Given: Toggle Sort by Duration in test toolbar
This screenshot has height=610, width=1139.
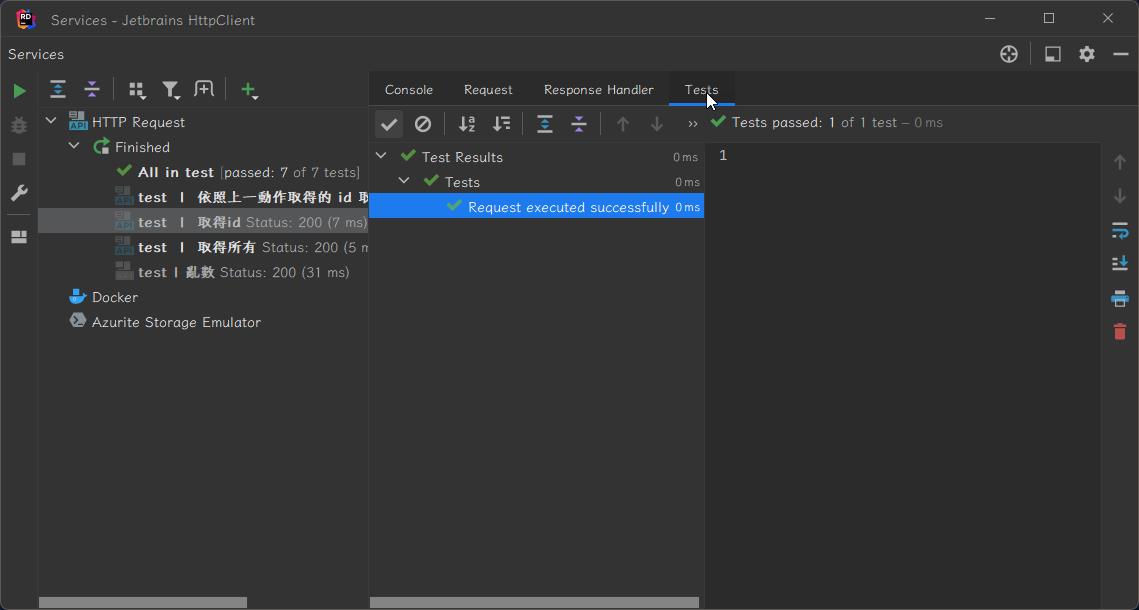Looking at the screenshot, I should coord(501,124).
